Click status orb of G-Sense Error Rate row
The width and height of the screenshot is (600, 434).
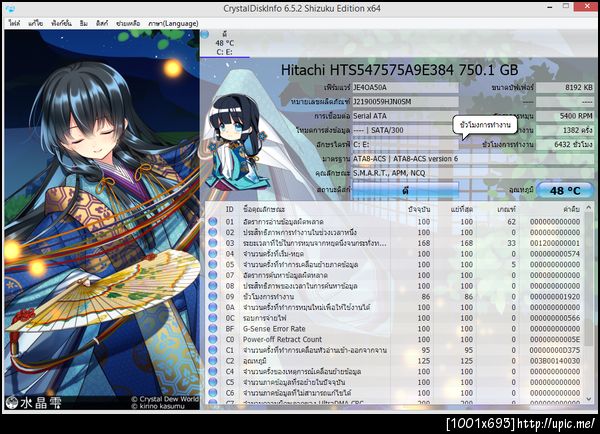click(213, 329)
